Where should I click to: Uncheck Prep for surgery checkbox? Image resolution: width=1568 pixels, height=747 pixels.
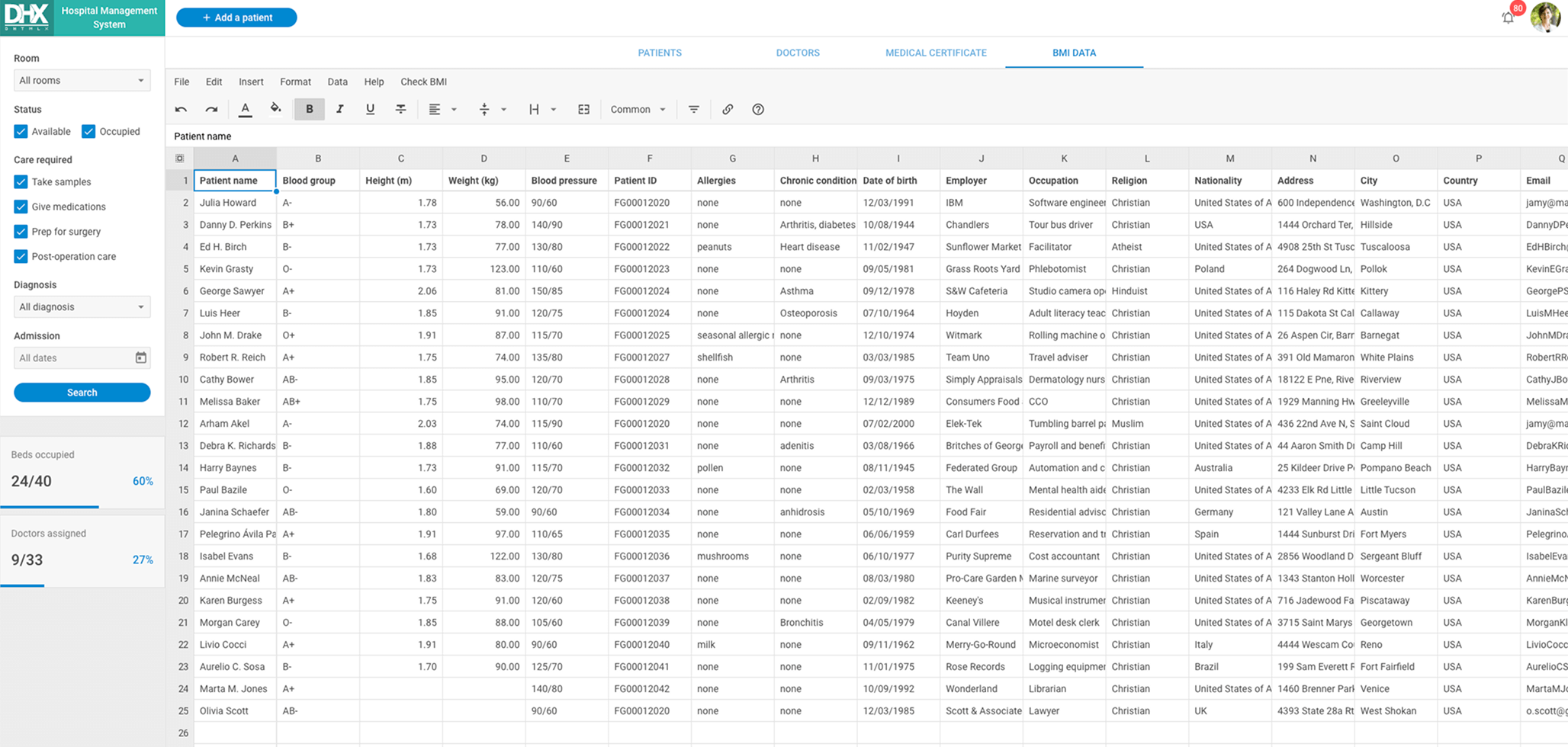21,232
